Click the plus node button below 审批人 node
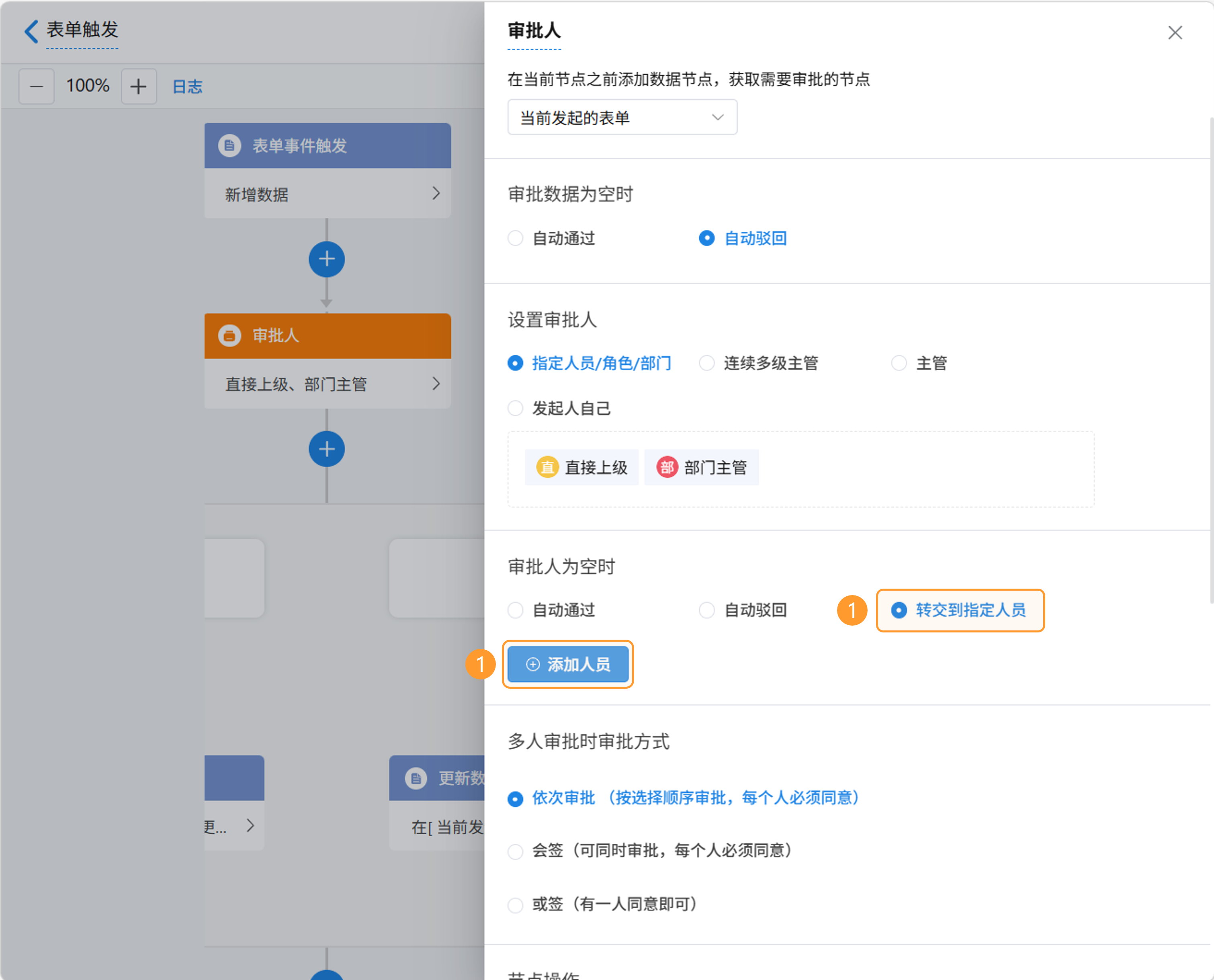The image size is (1214, 980). pos(326,449)
